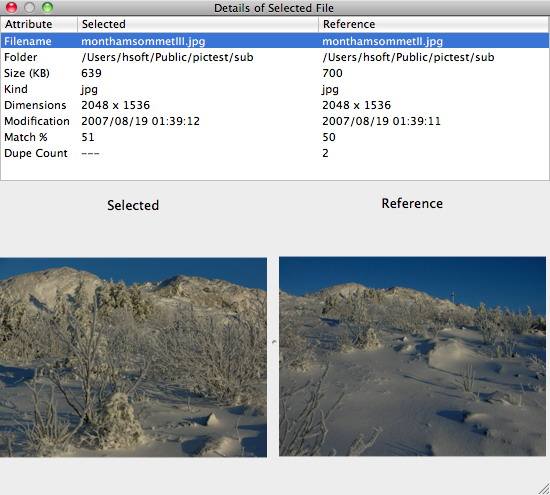Click the reference filename monthamsommetII.jpg
The height and width of the screenshot is (495, 550).
382,41
